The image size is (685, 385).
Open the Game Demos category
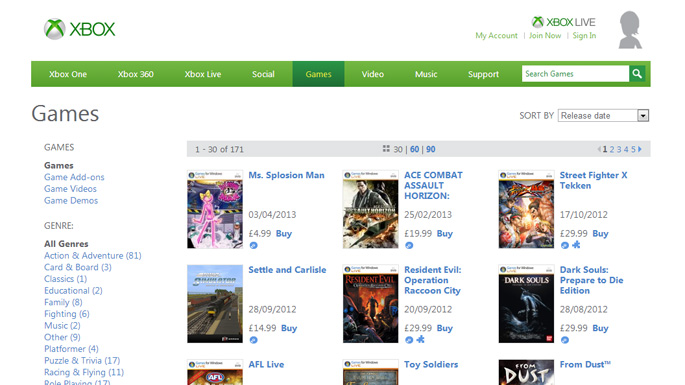tap(71, 201)
